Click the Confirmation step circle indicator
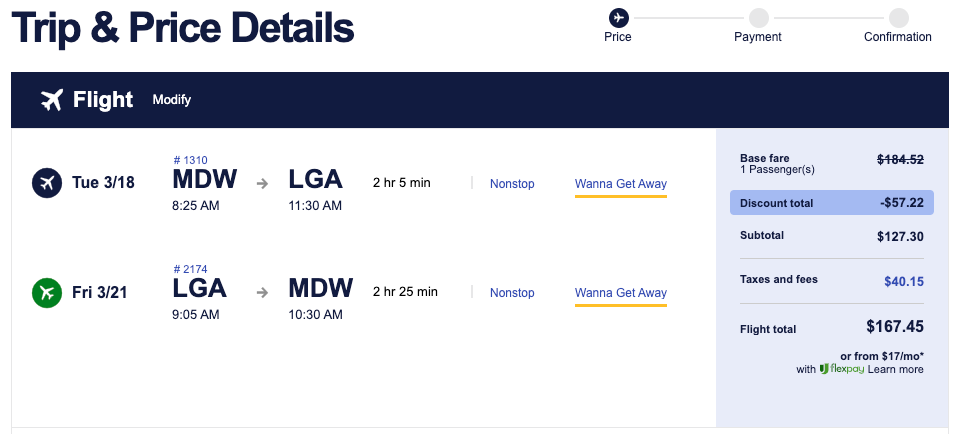The height and width of the screenshot is (434, 957). [898, 18]
